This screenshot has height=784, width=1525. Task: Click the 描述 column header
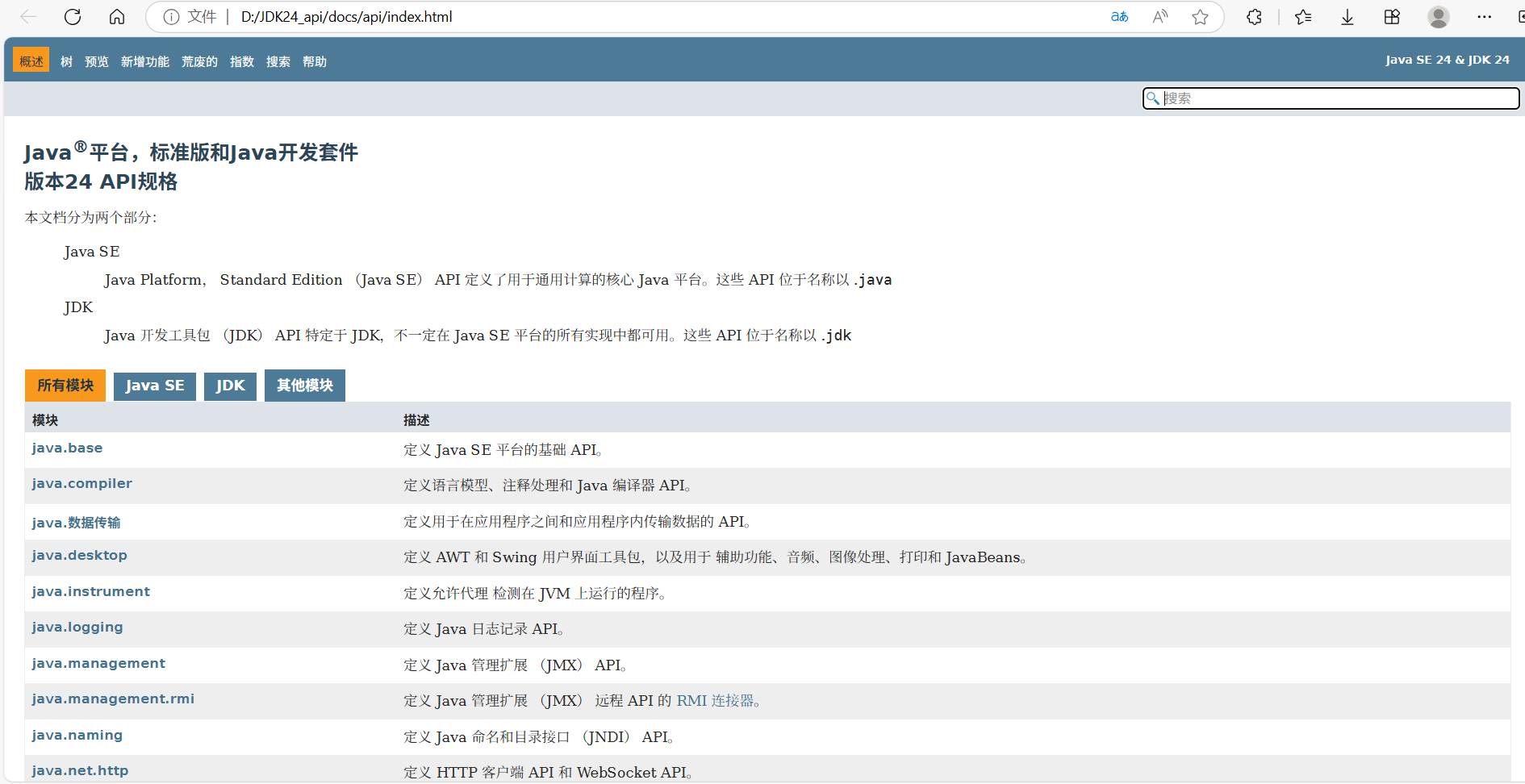tap(416, 419)
